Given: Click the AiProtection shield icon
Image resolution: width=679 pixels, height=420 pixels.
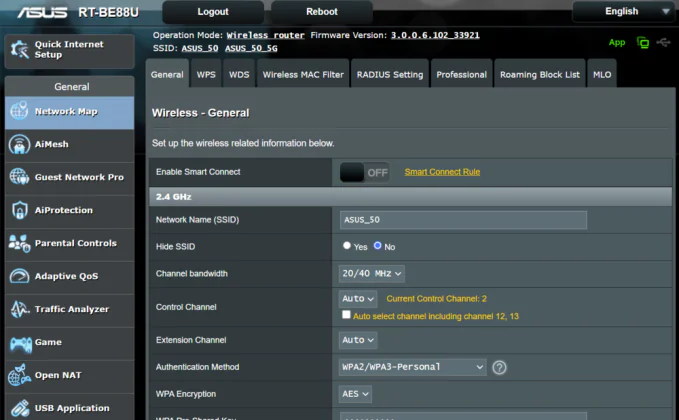Looking at the screenshot, I should pos(20,210).
